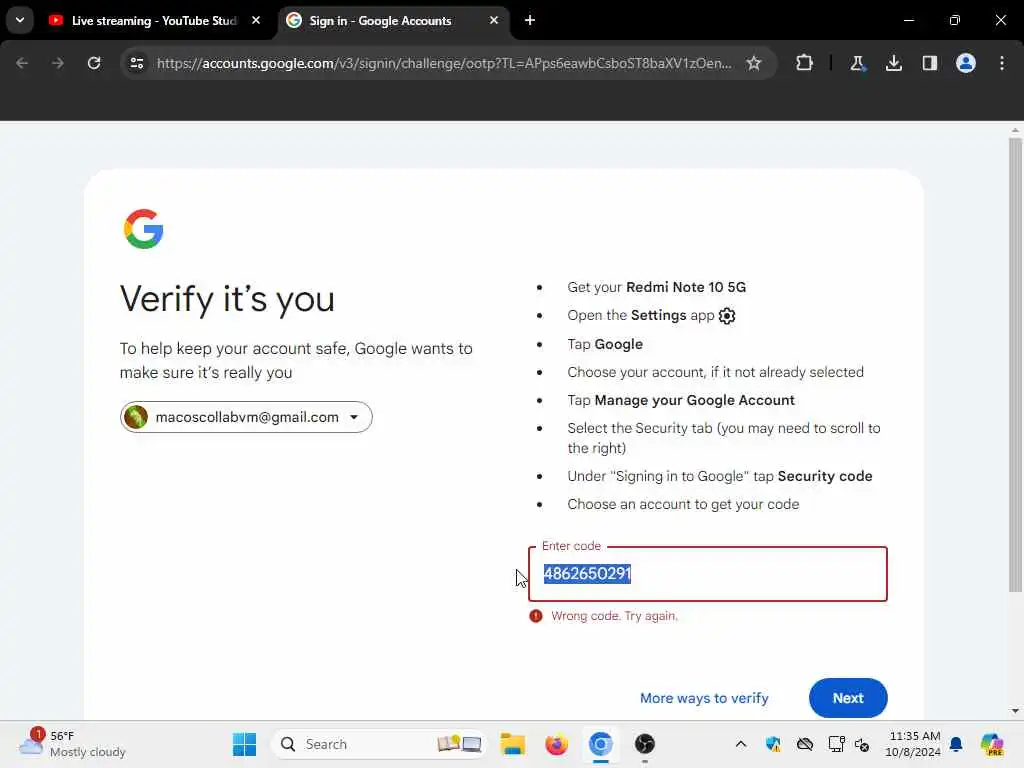1024x768 pixels.
Task: Click the Redmi Note 10 5G text
Action: click(x=686, y=287)
